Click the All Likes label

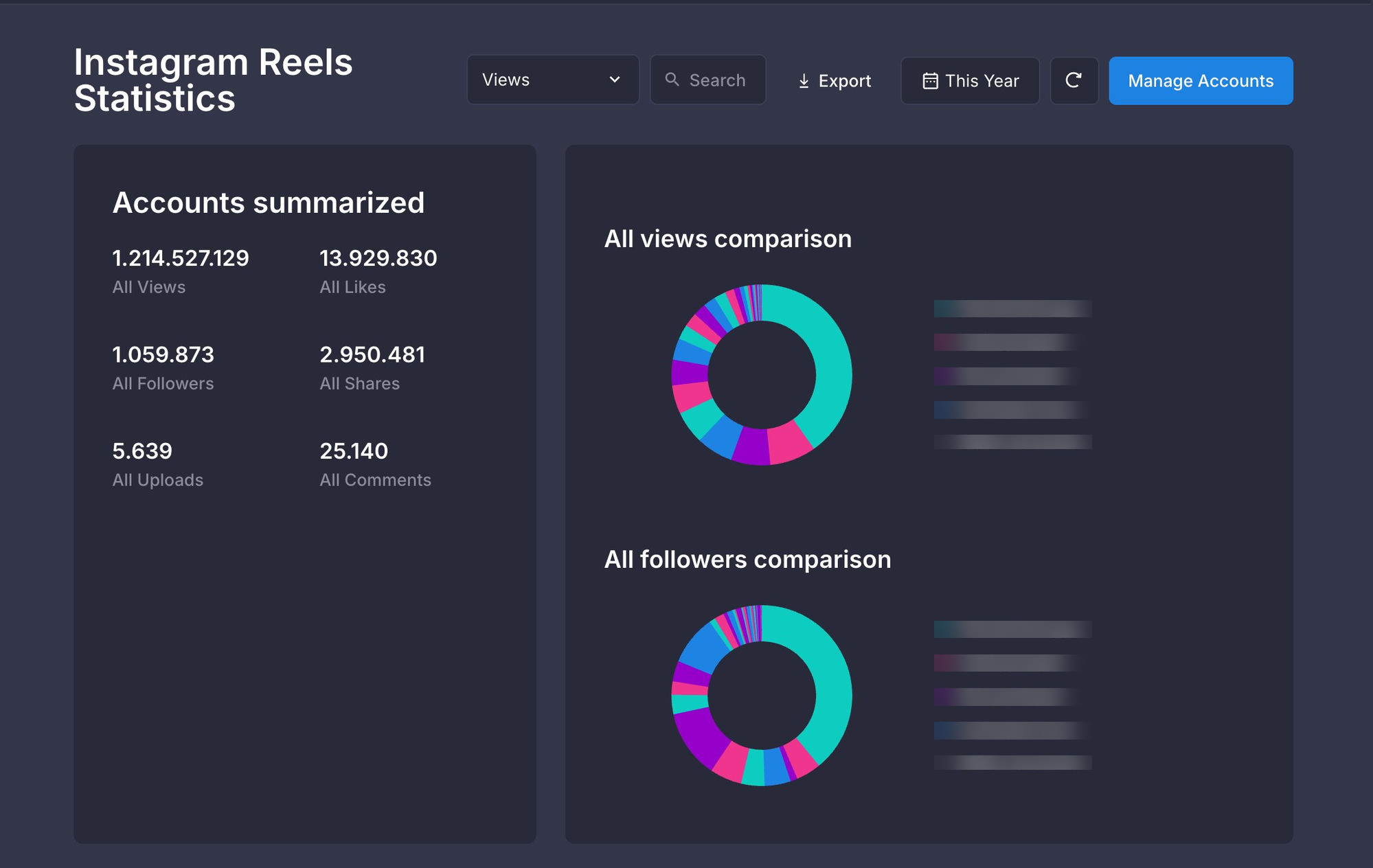point(352,287)
